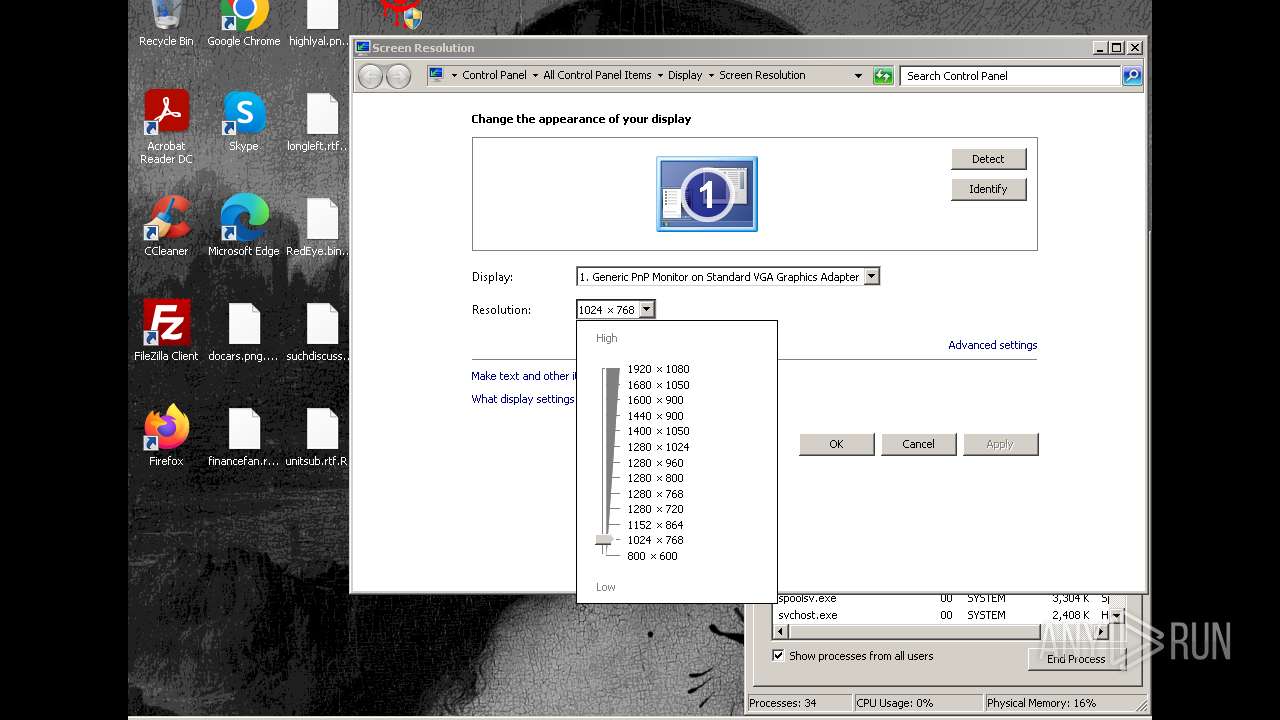Image resolution: width=1280 pixels, height=720 pixels.
Task: Choose 1600 × 900 resolution label
Action: pyautogui.click(x=655, y=400)
